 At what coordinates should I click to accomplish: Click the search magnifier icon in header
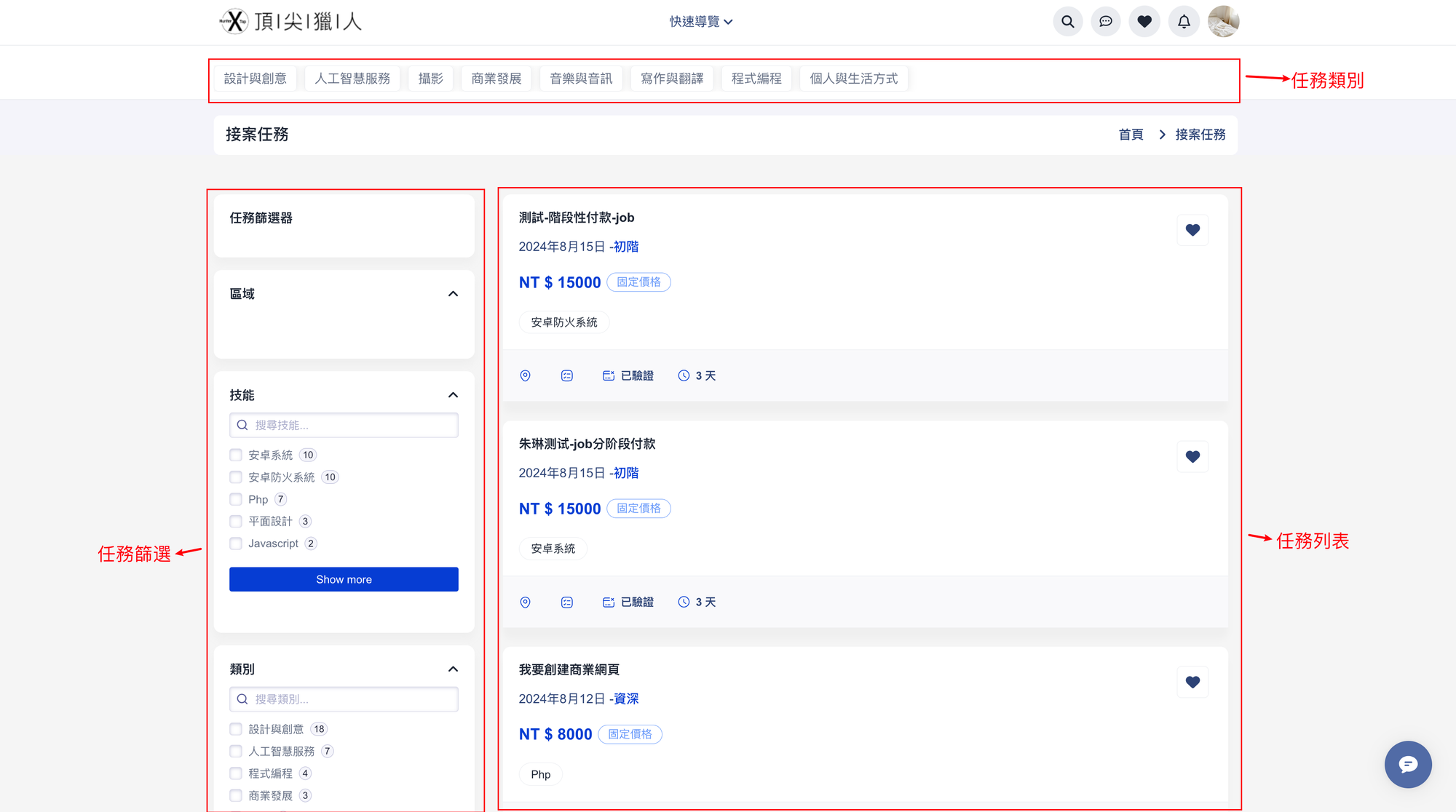[1067, 22]
